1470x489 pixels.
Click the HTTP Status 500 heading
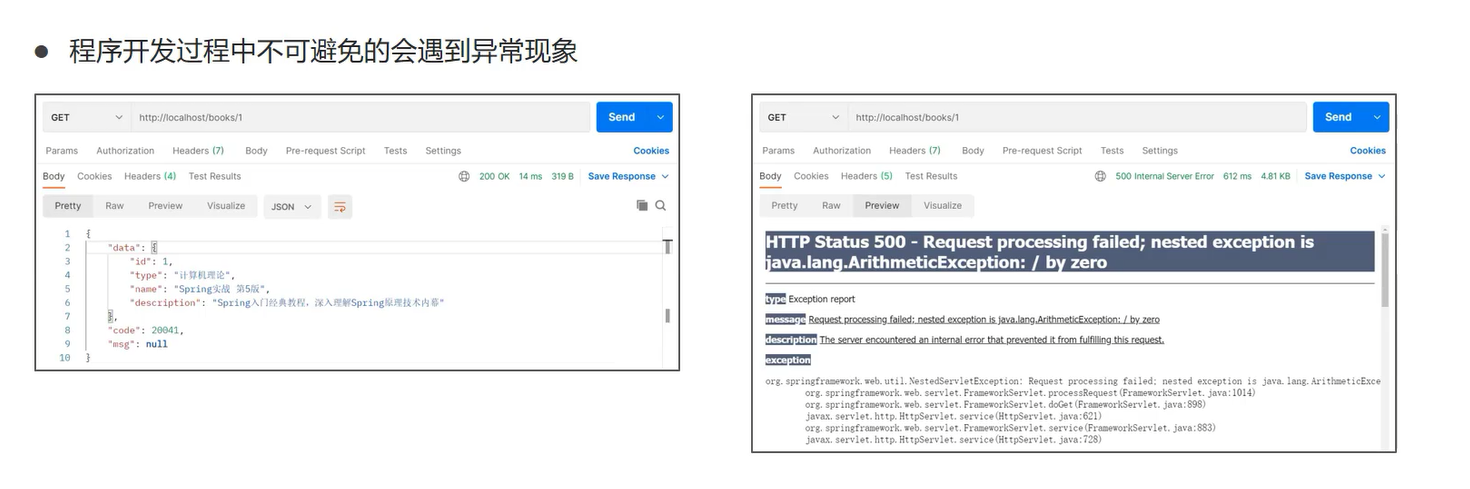(1069, 252)
